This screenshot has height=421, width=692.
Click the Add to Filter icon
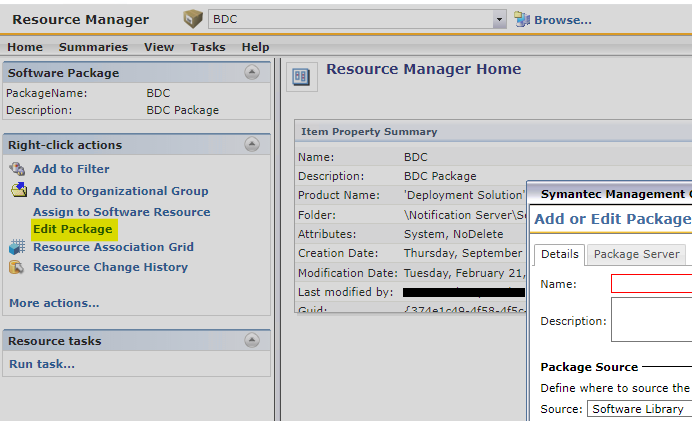tap(17, 169)
